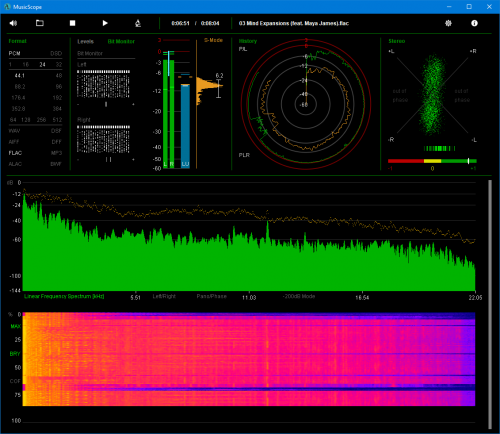Open settings with the gear icon
The height and width of the screenshot is (434, 500).
click(448, 23)
